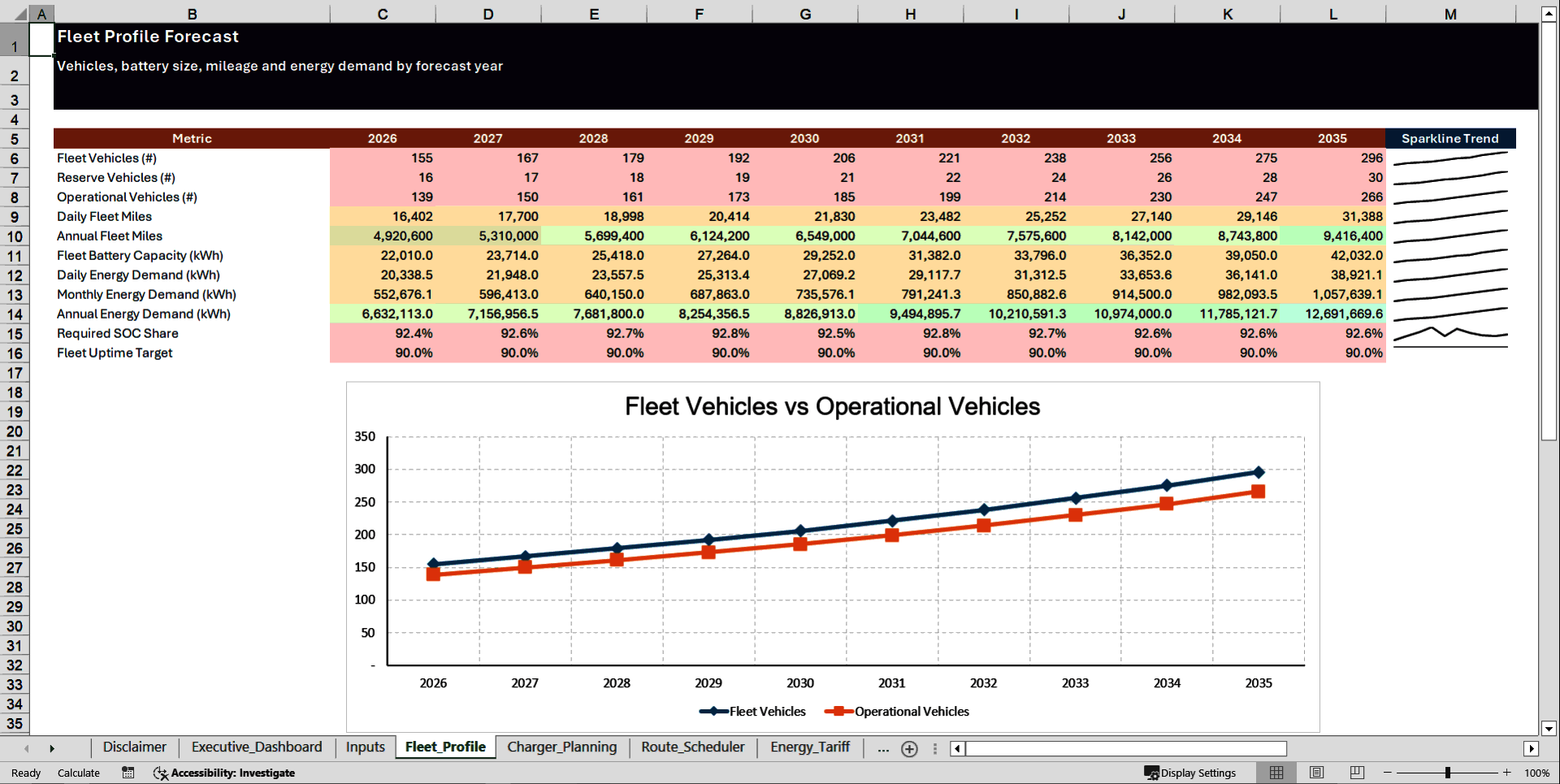Viewport: 1560px width, 784px height.
Task: Click the 100% zoom level
Action: click(1536, 773)
